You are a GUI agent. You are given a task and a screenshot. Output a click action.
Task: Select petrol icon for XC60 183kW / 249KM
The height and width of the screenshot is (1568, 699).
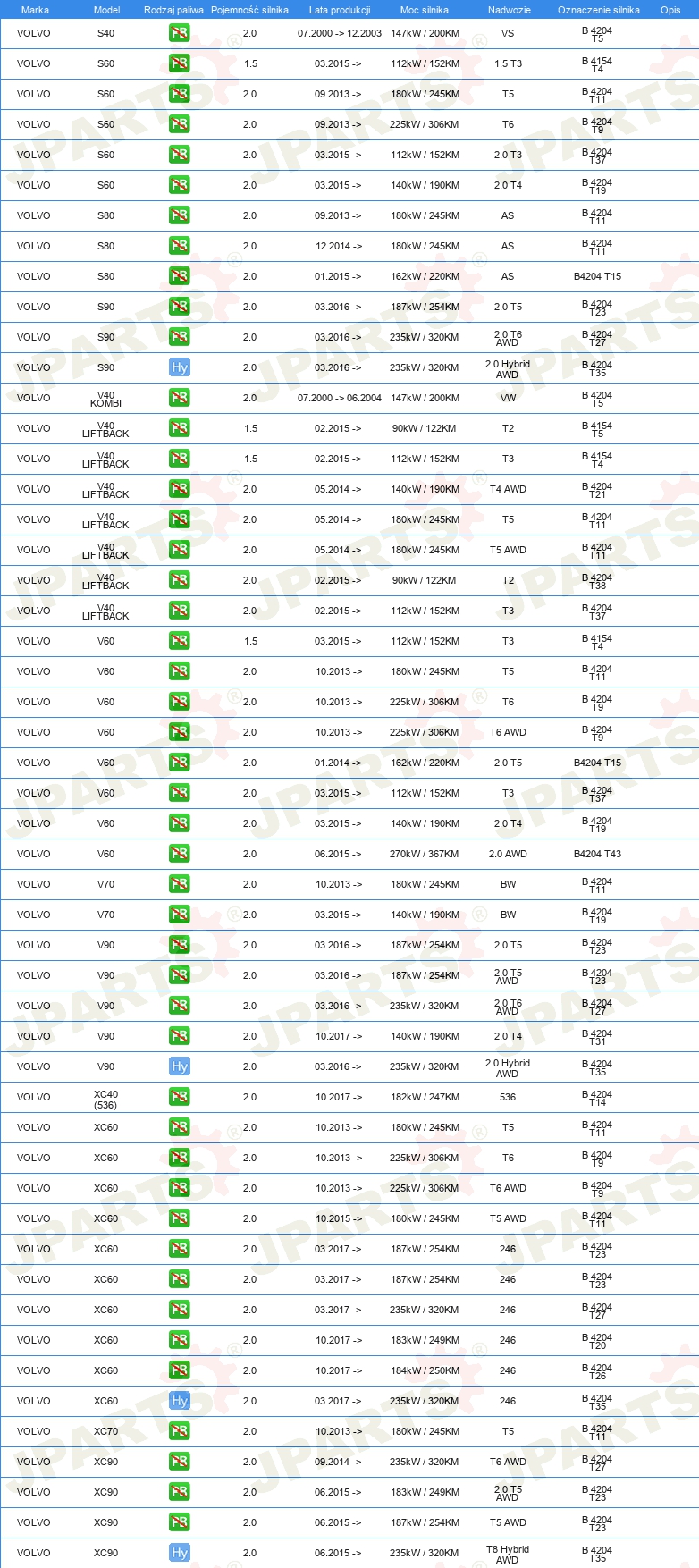[179, 1340]
